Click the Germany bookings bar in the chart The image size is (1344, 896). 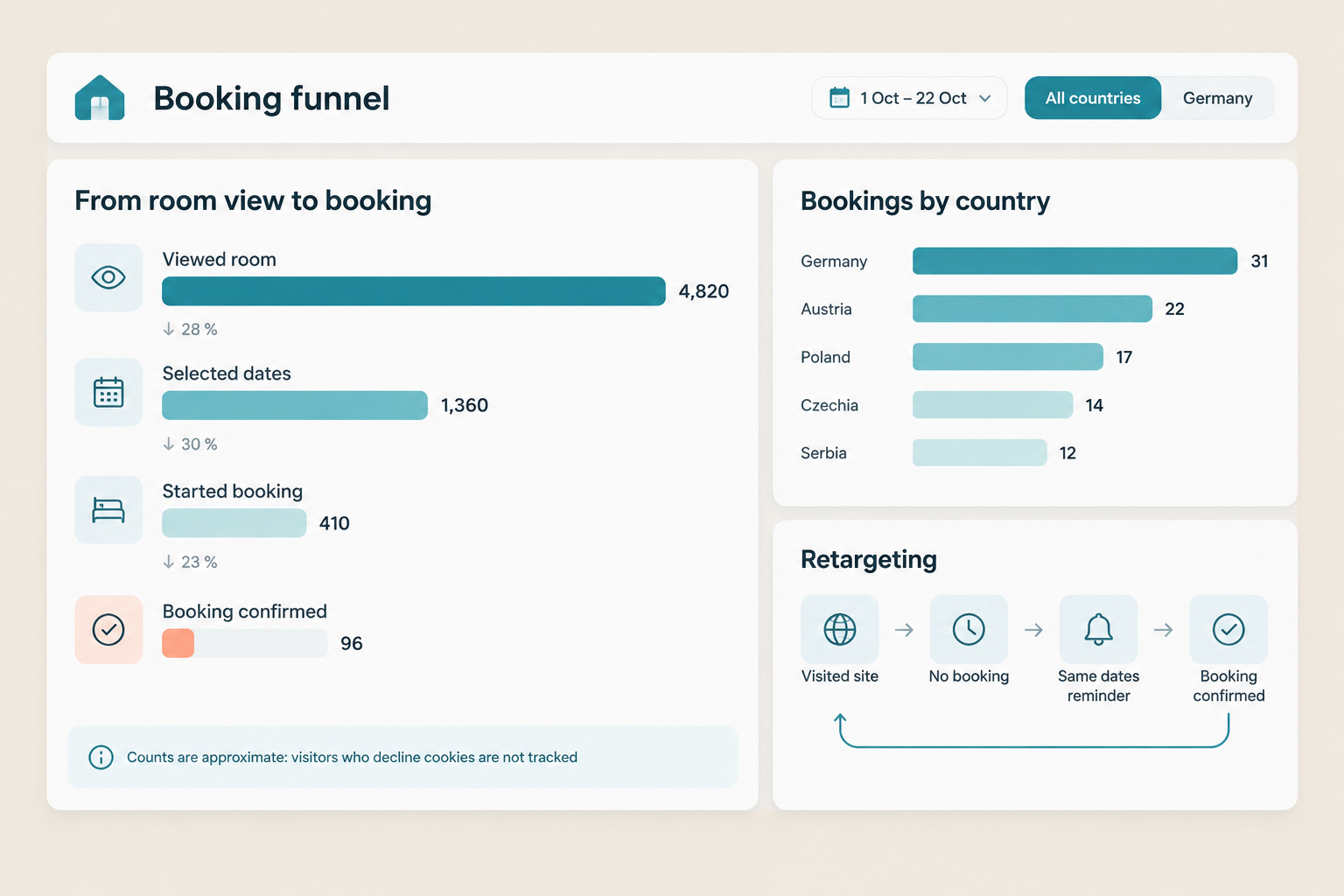(x=1074, y=261)
